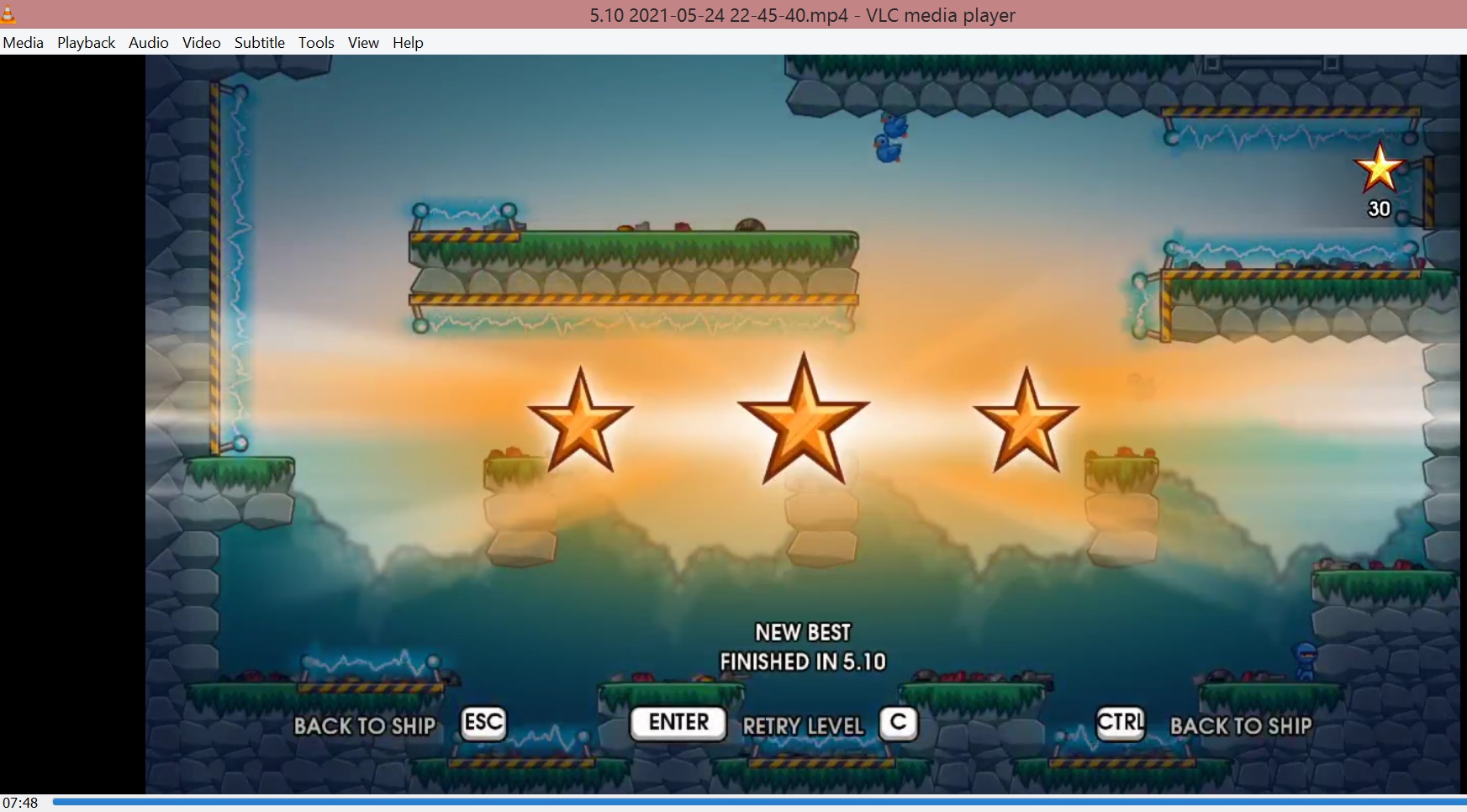Click the blue bird character near ceiling
Screen dimensions: 1467x812
[890, 138]
